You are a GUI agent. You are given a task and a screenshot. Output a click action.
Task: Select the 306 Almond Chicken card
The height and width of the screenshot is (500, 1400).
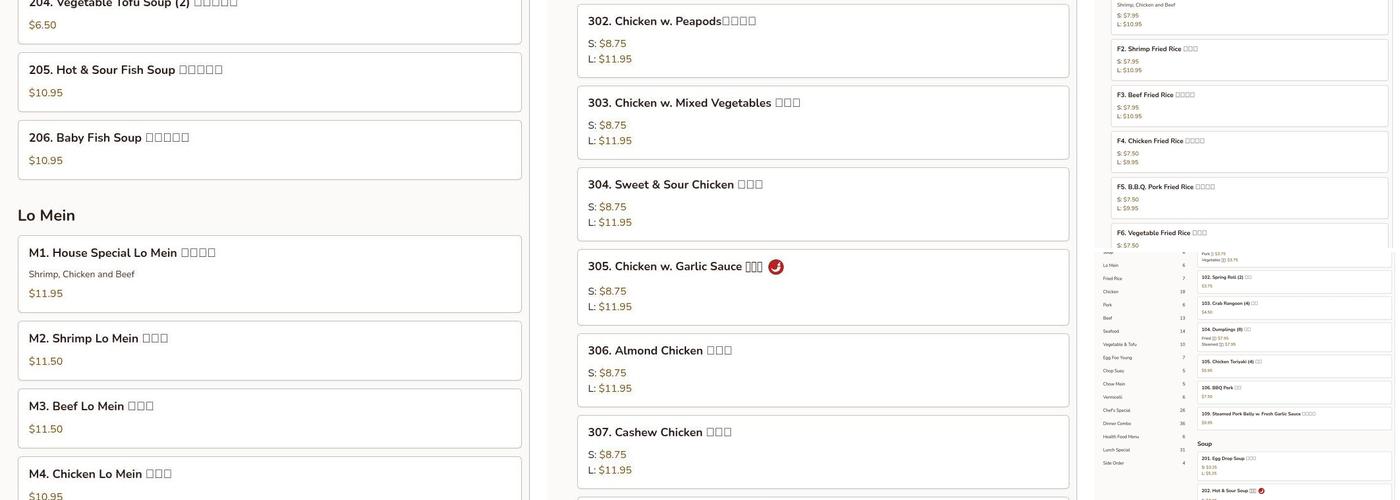822,370
